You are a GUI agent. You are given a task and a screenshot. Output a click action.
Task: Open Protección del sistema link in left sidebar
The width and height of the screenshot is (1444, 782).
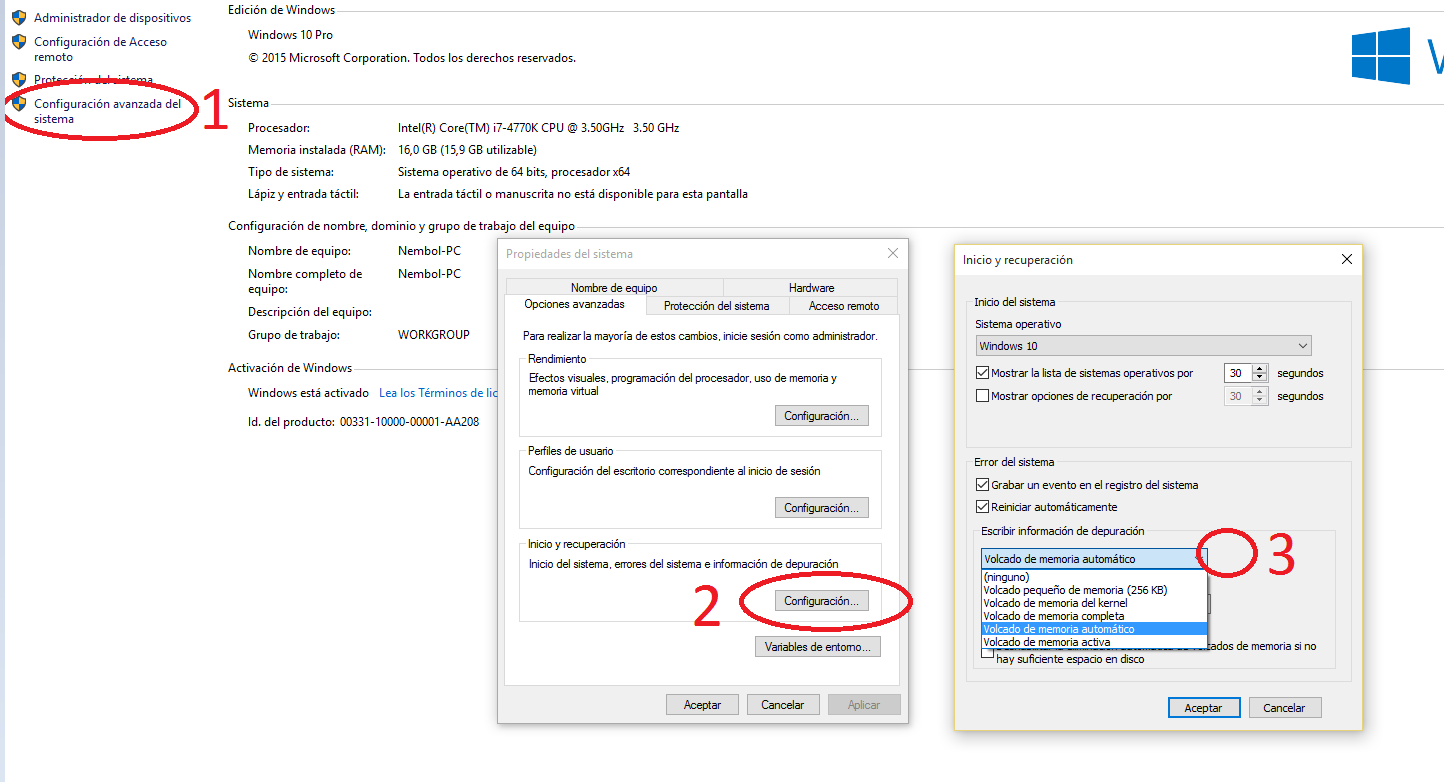click(x=93, y=80)
